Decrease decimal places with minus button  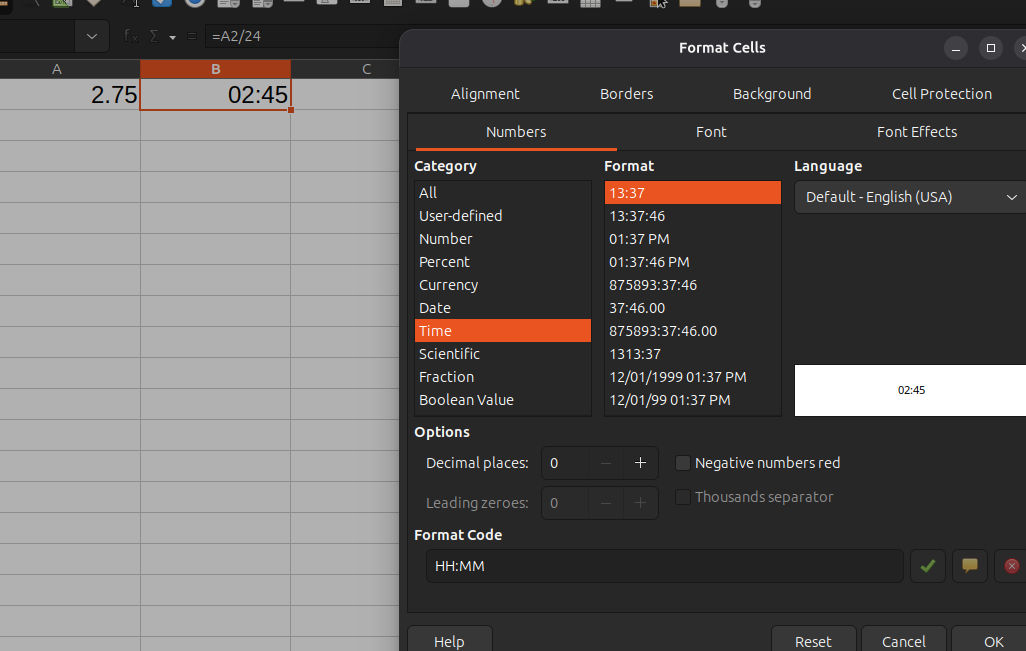(x=606, y=463)
